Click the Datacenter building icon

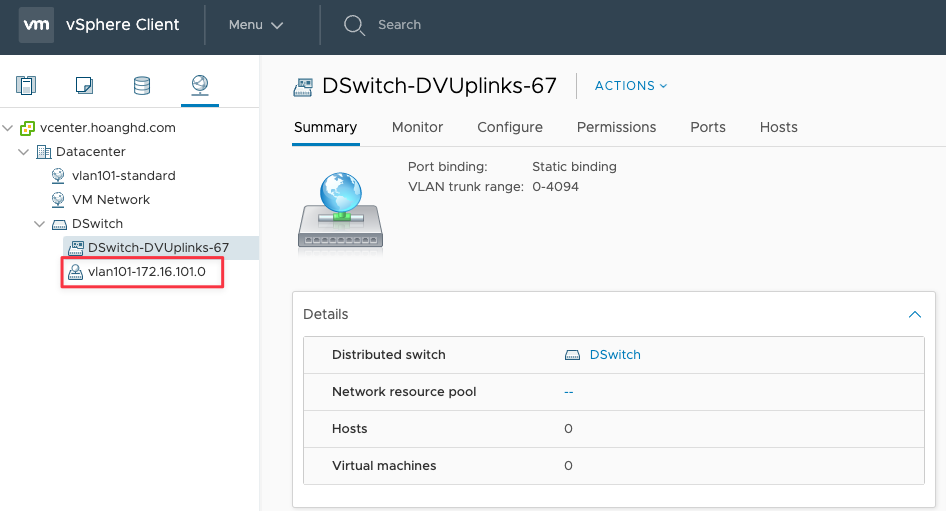click(43, 152)
